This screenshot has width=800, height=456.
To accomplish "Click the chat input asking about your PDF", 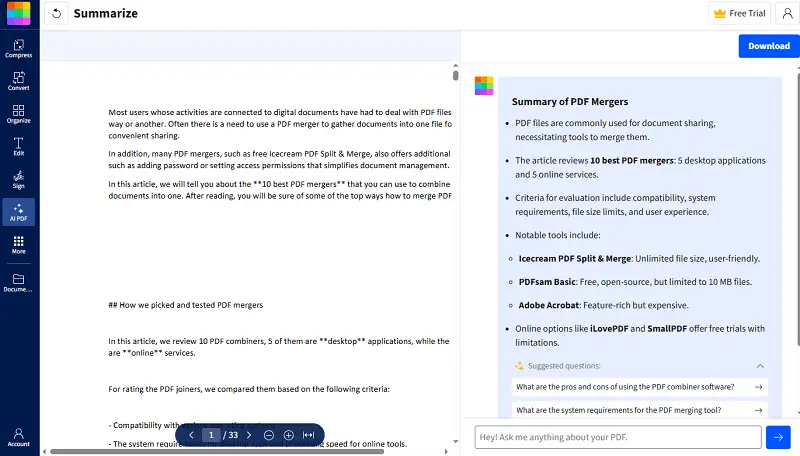I will 618,437.
